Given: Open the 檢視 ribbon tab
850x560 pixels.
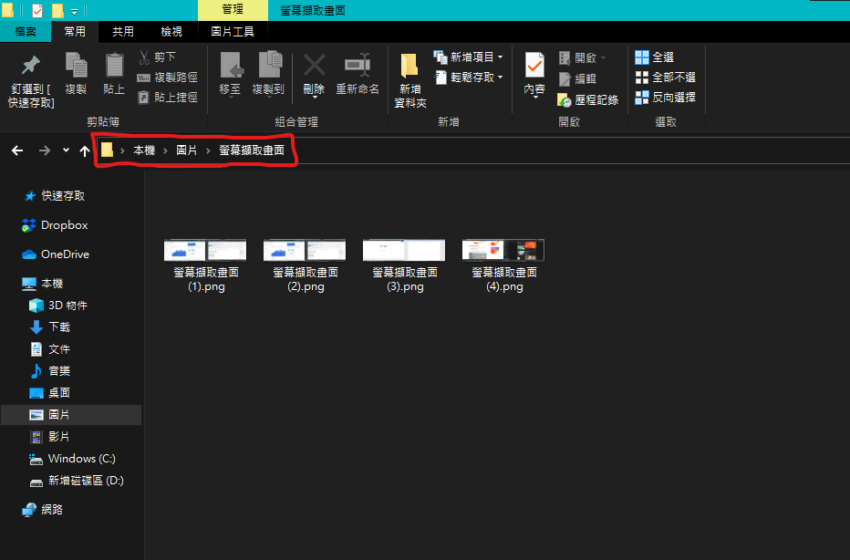Looking at the screenshot, I should click(x=172, y=31).
